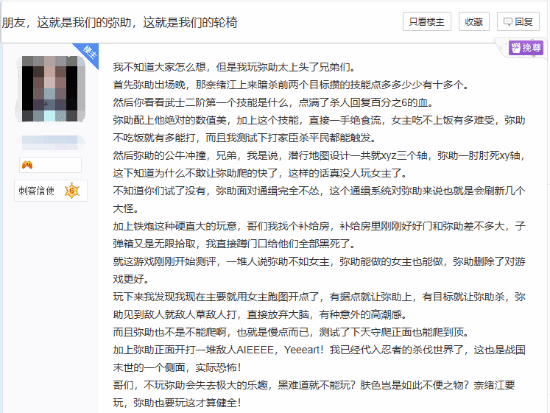Click the thread title 朋友，这就是我们的弥助
This screenshot has width=550, height=413.
tap(120, 22)
